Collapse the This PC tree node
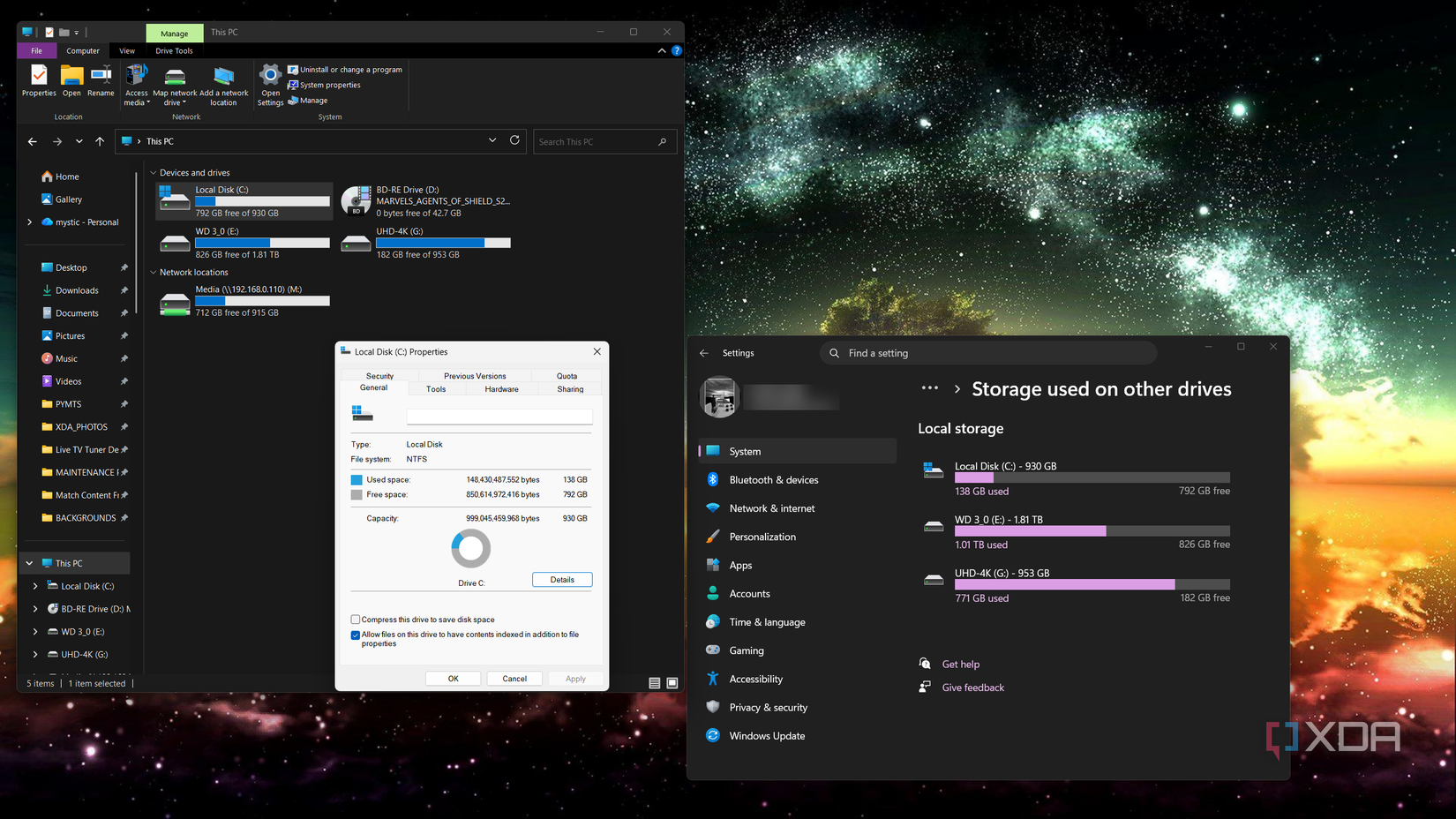 tap(30, 563)
